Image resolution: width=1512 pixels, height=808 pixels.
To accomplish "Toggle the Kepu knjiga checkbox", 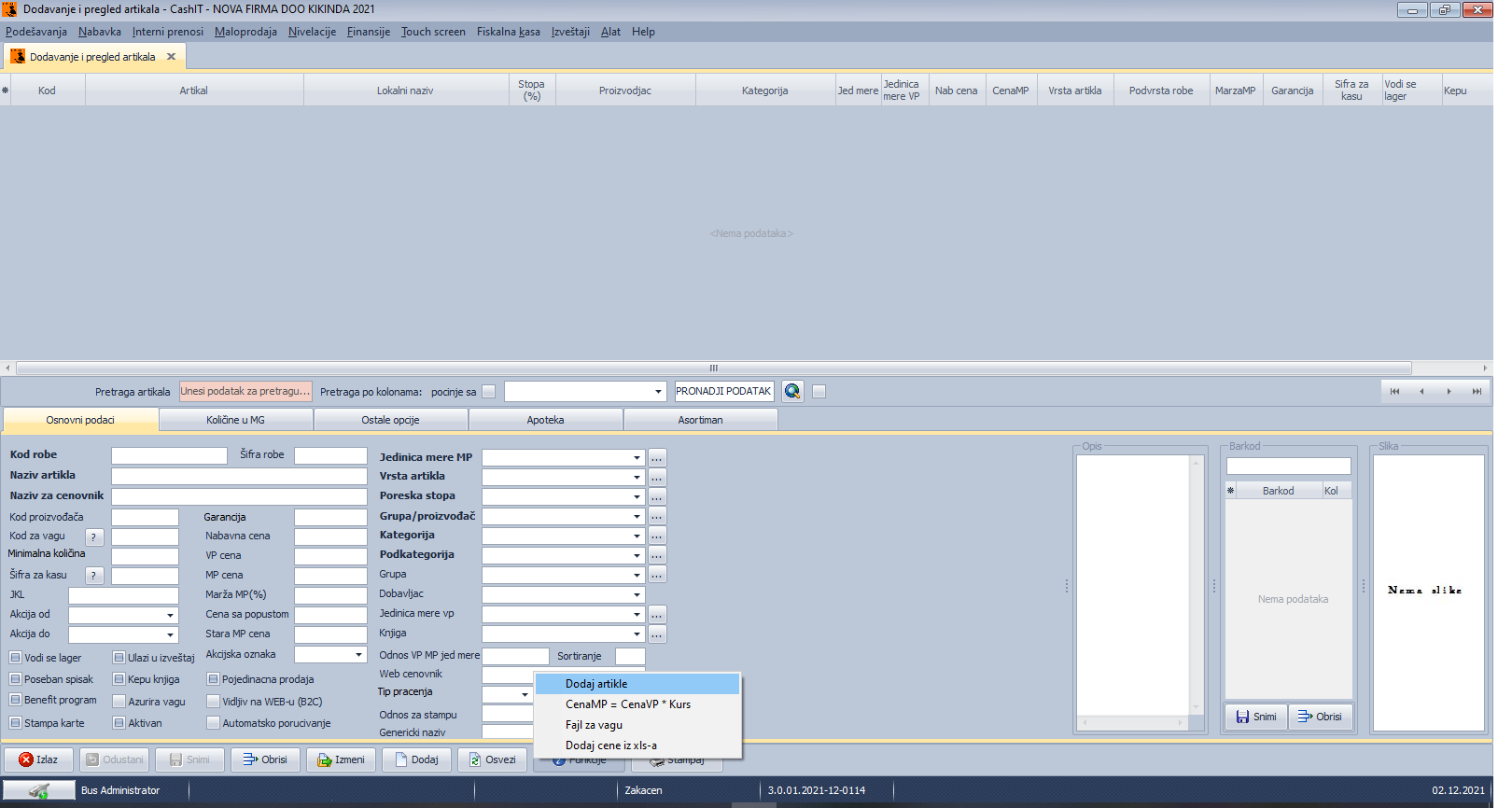I will pos(119,679).
